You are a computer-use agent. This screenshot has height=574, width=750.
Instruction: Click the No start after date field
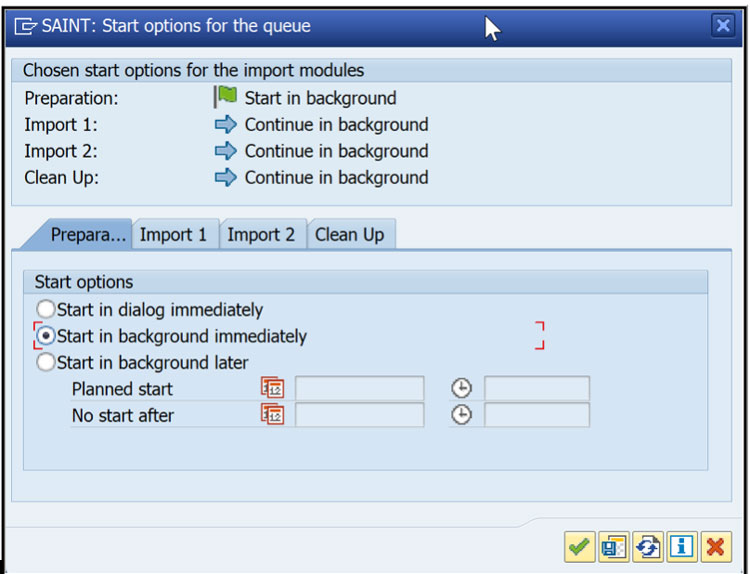tap(359, 415)
